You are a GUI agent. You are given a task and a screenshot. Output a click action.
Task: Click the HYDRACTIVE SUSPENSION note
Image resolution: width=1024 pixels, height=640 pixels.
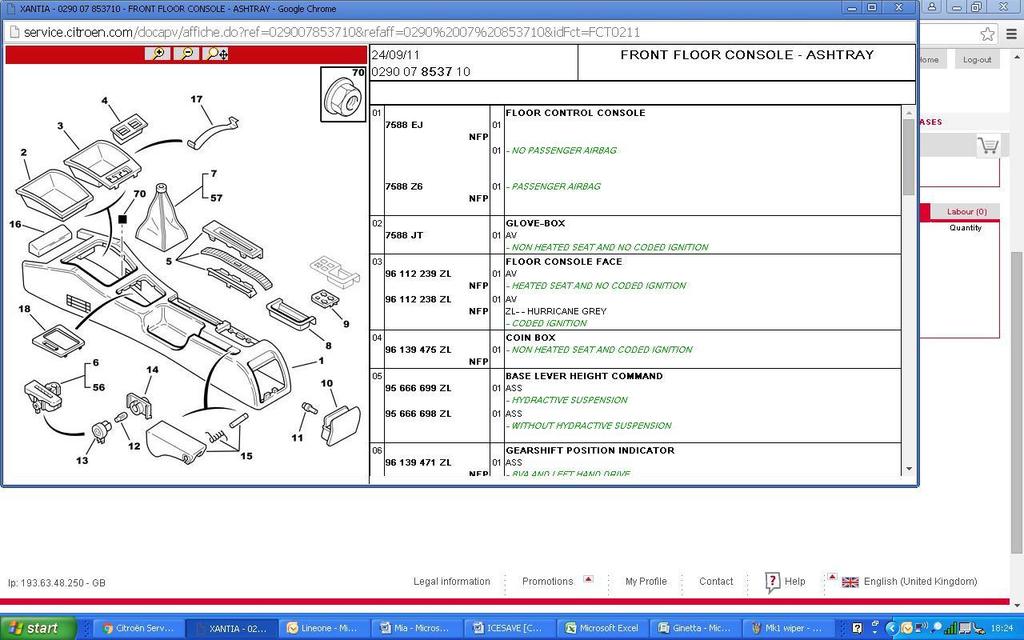pyautogui.click(x=568, y=400)
